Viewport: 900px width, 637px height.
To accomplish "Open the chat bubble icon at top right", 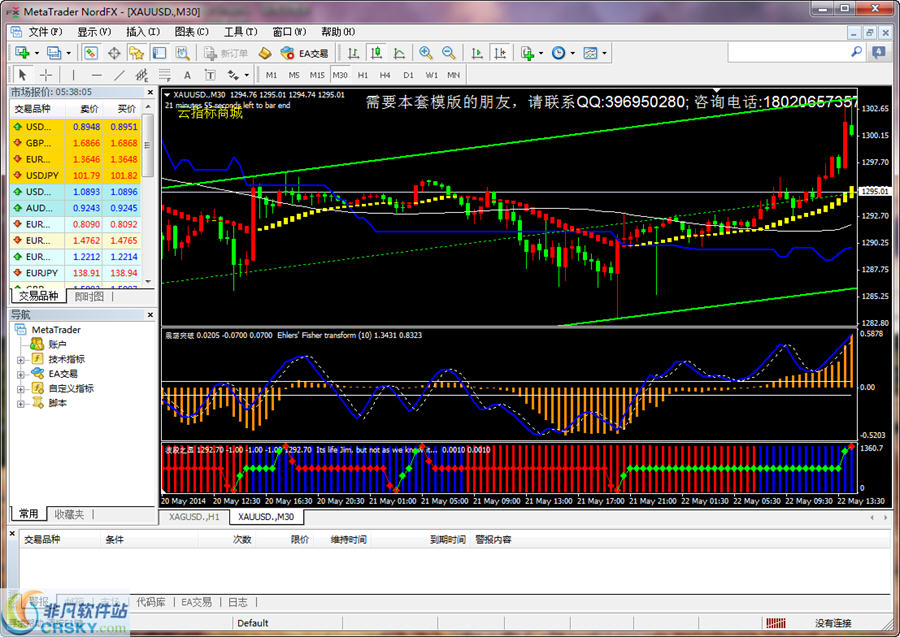I will 879,52.
